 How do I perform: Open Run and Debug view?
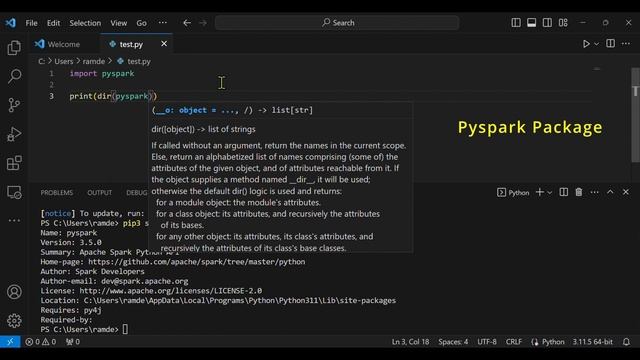click(x=14, y=134)
